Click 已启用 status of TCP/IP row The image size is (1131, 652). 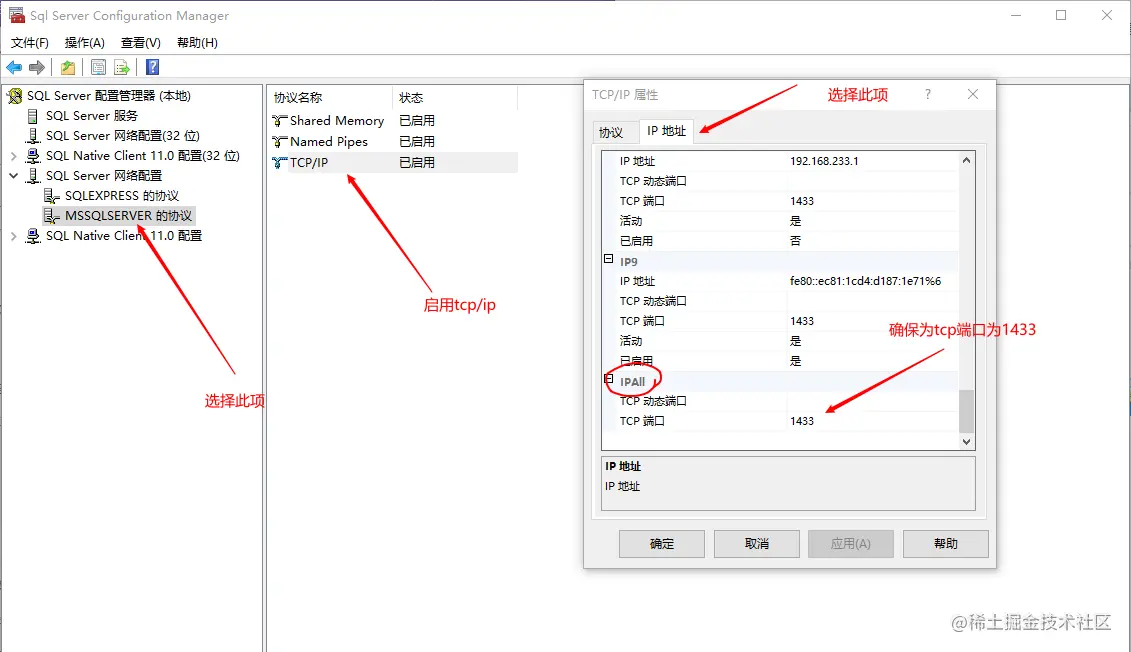417,162
